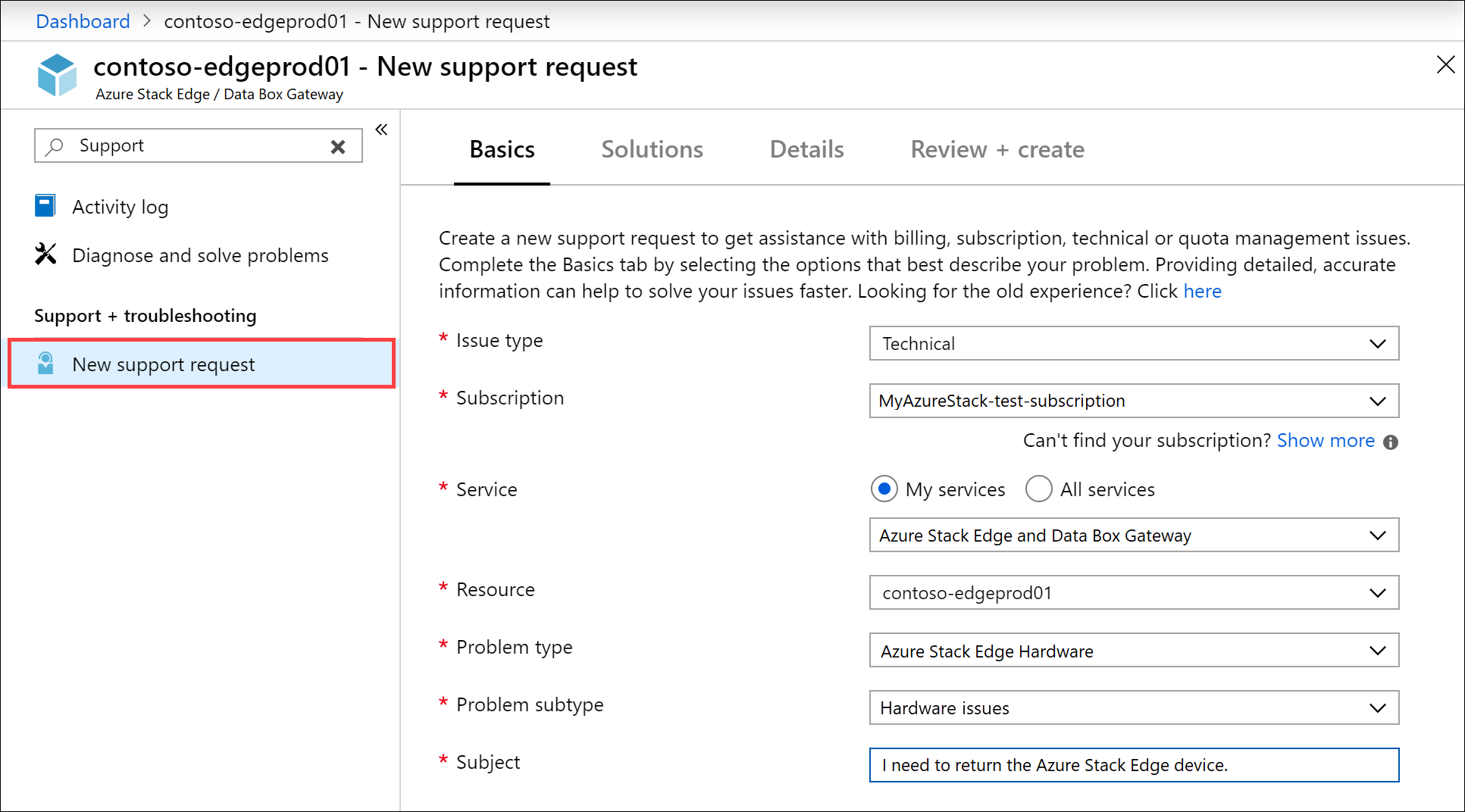
Task: Click the search magnifier icon
Action: pos(55,146)
